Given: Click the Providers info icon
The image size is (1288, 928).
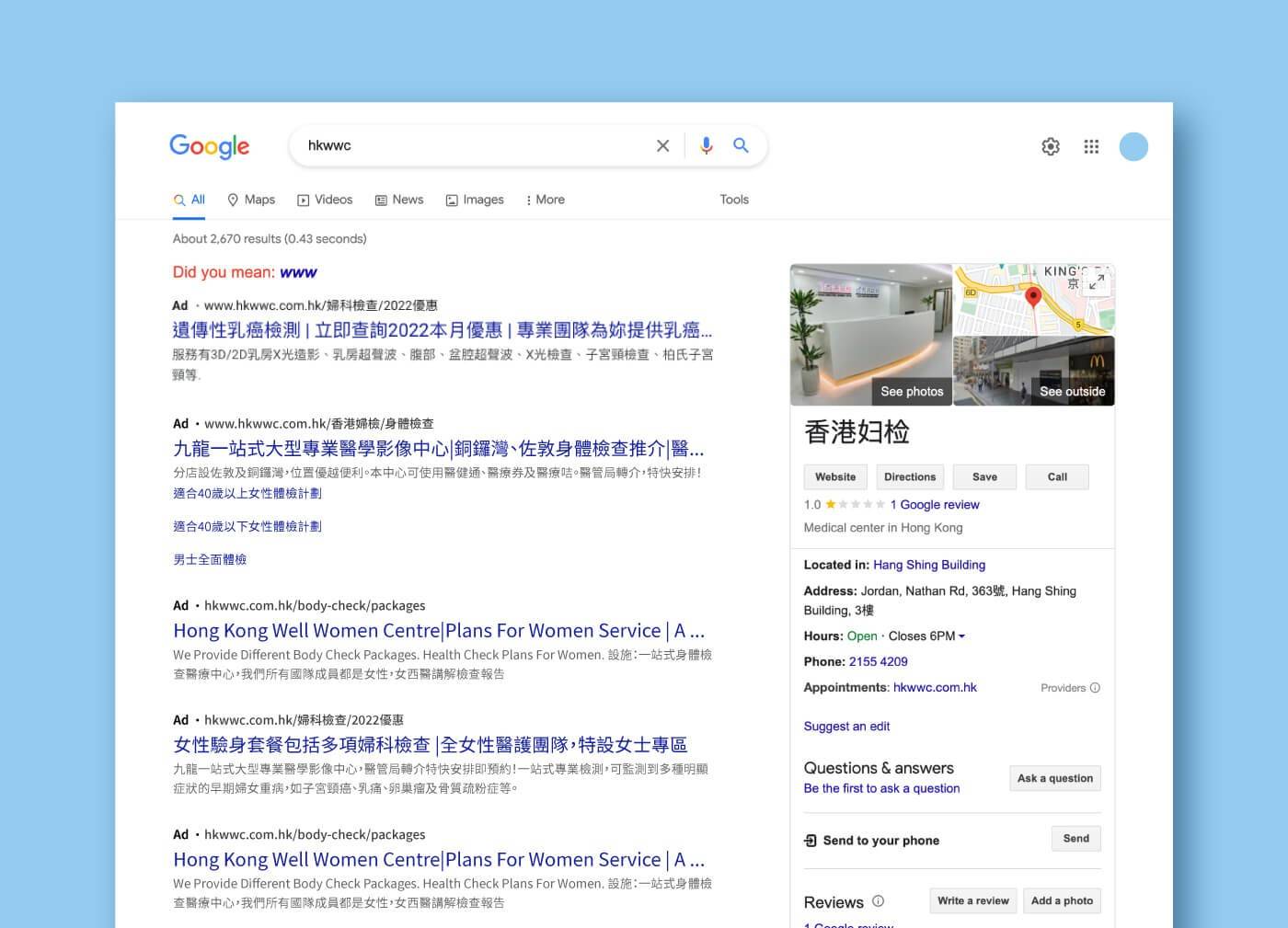Looking at the screenshot, I should coord(1095,688).
